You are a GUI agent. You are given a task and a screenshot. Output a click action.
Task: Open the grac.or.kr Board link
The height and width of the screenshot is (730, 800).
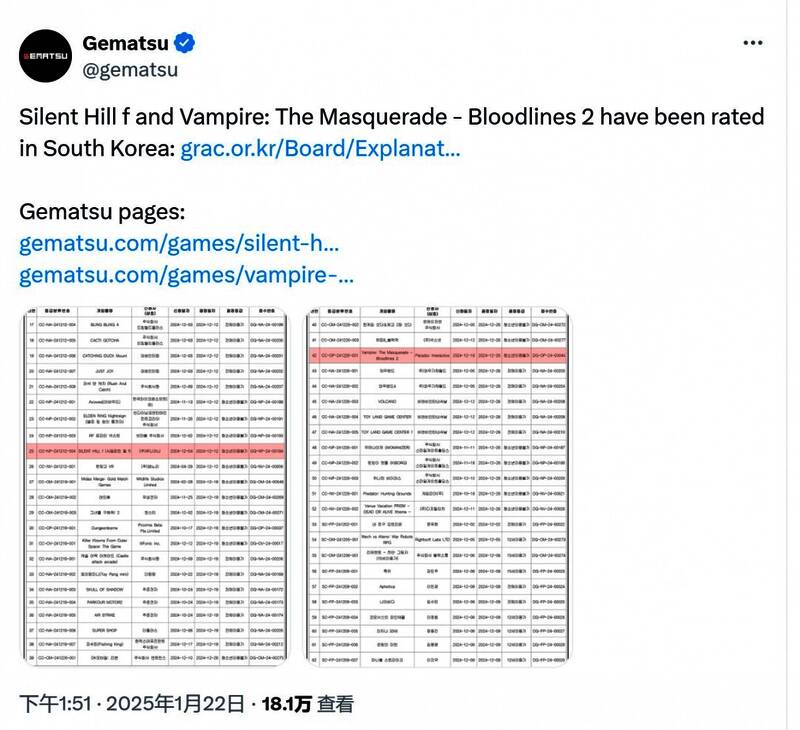click(320, 150)
